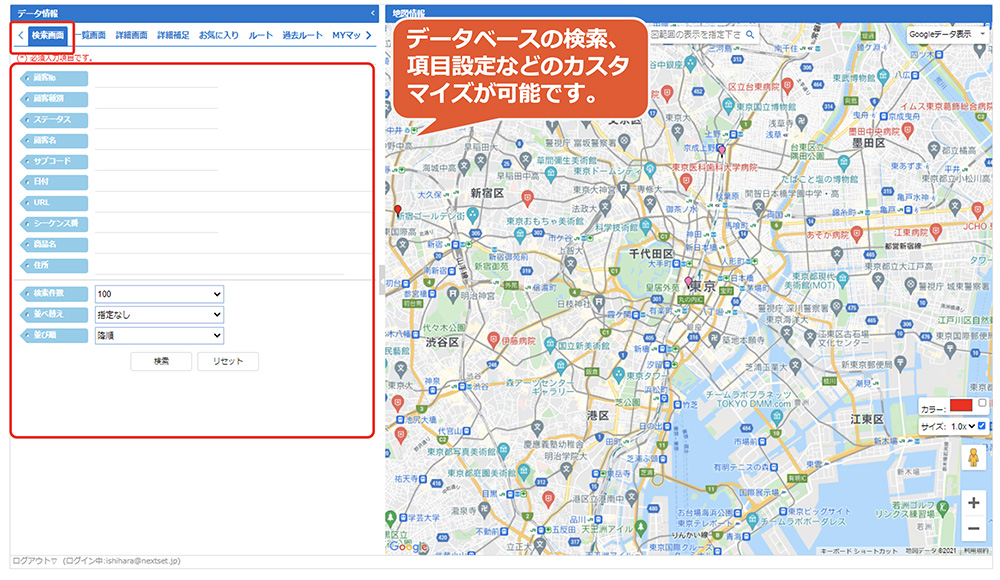Click the map range search box
This screenshot has width=1000, height=580.
(695, 34)
